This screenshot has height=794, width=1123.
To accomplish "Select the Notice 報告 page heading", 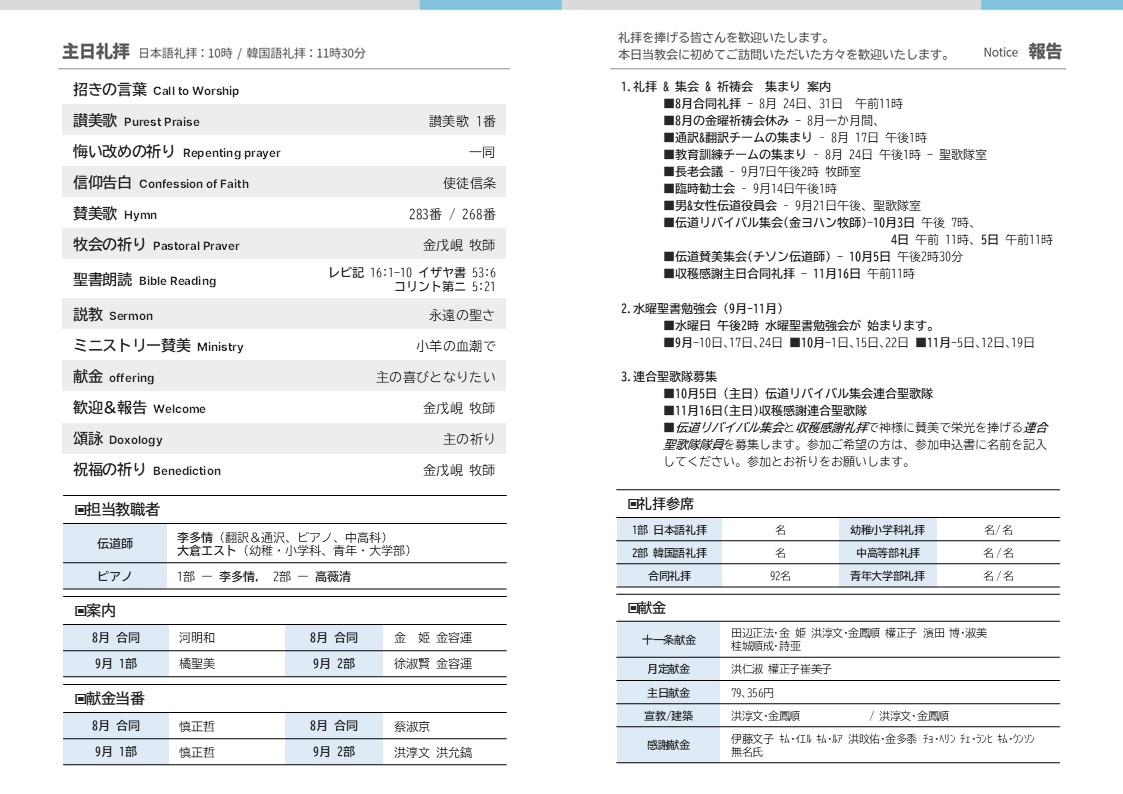I will (x=1022, y=52).
